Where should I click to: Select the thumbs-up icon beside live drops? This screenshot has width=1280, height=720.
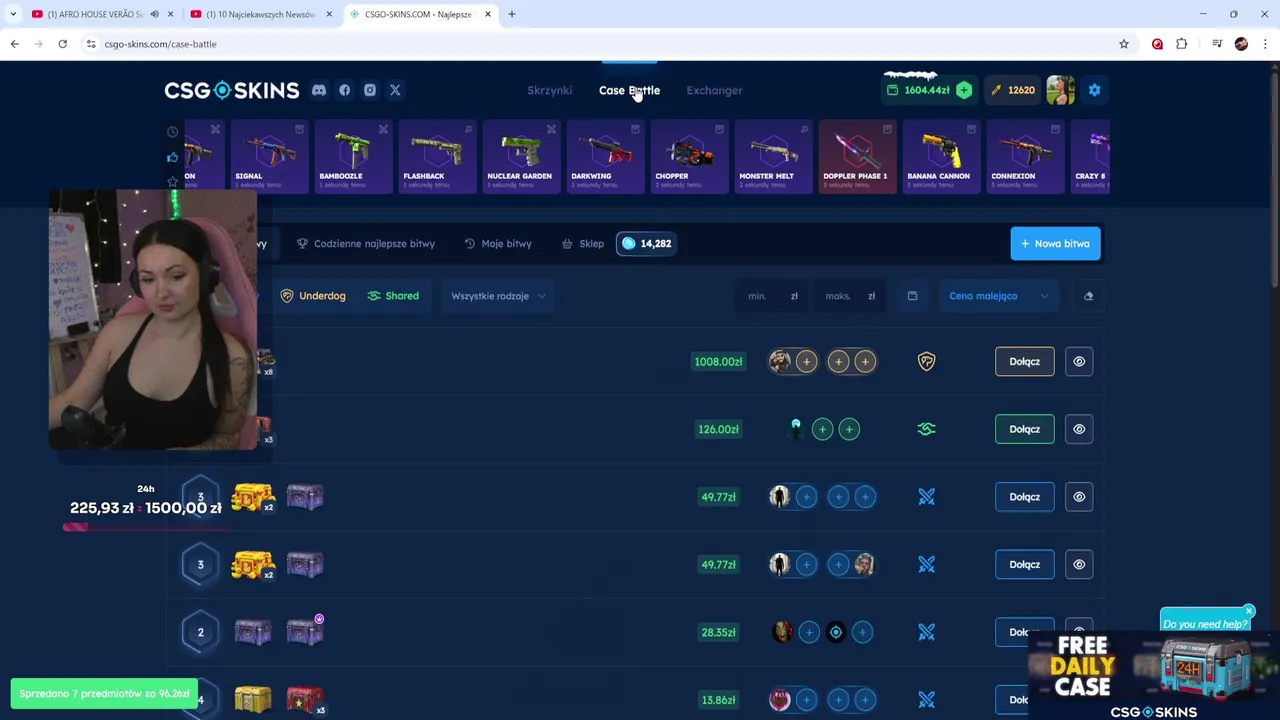click(x=173, y=157)
